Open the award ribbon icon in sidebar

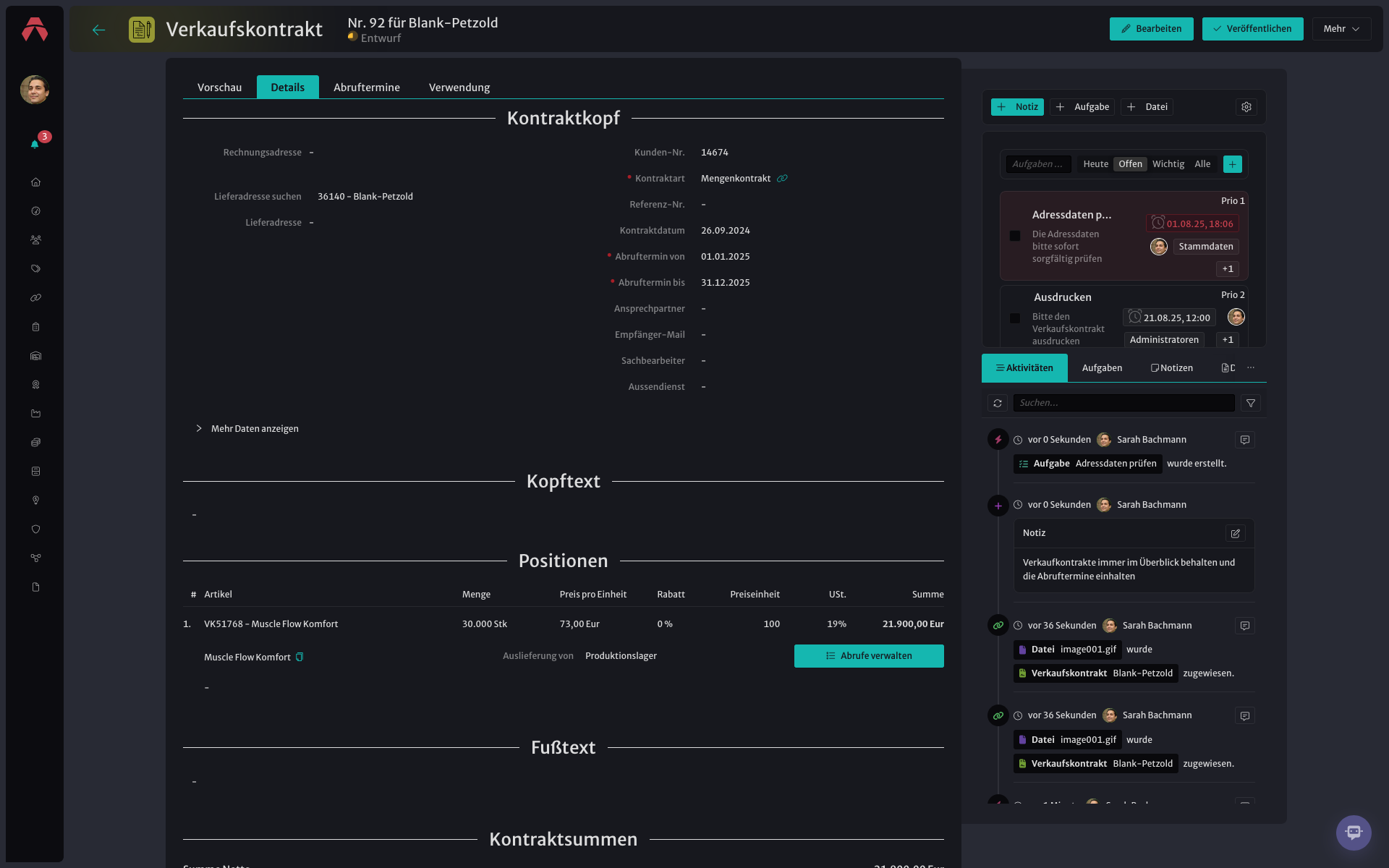point(35,385)
